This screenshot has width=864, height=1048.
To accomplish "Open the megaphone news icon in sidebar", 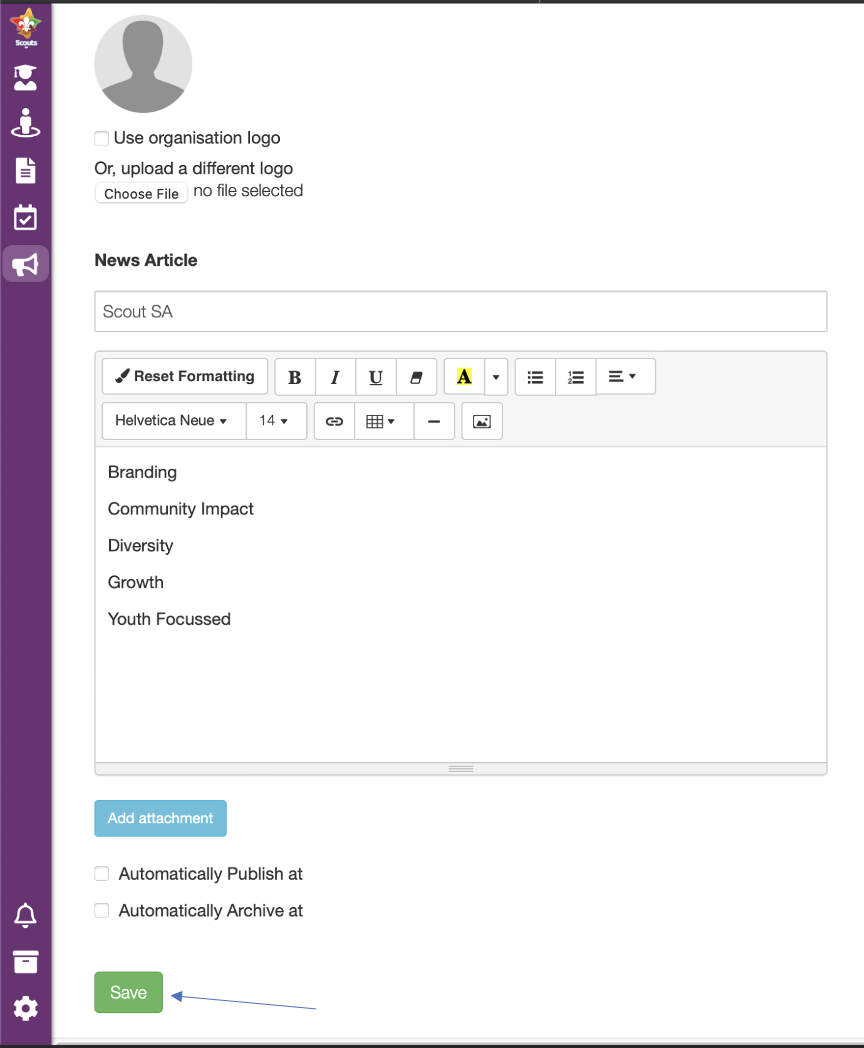I will [x=25, y=264].
